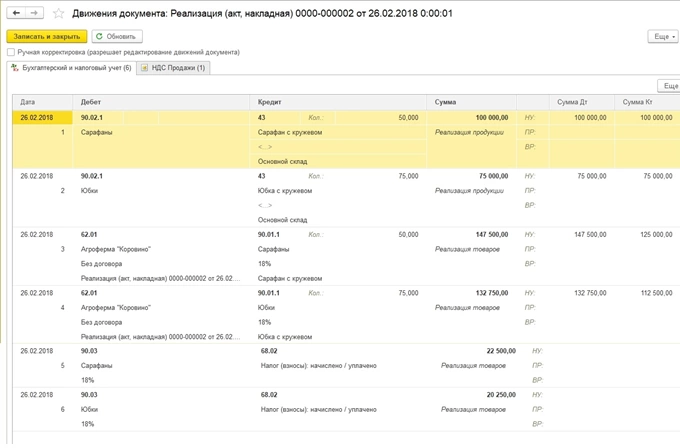Click the green refresh icon on Обновить
This screenshot has width=680, height=448.
(99, 36)
